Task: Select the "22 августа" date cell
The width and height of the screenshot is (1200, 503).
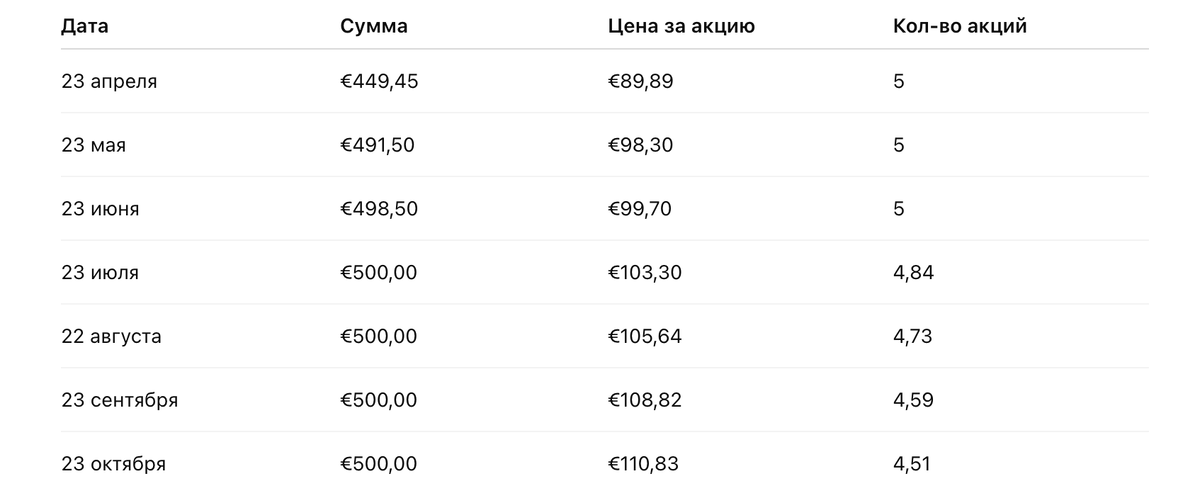Action: 111,337
